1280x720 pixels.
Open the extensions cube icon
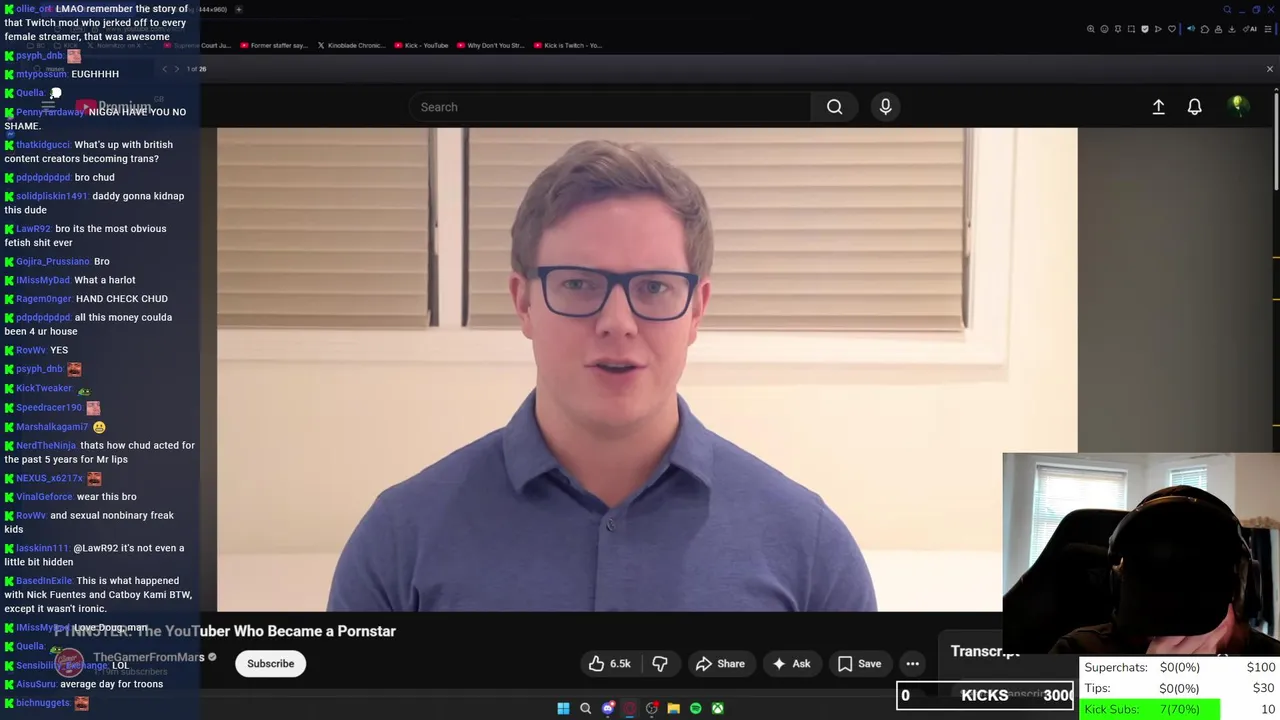[x=1205, y=29]
